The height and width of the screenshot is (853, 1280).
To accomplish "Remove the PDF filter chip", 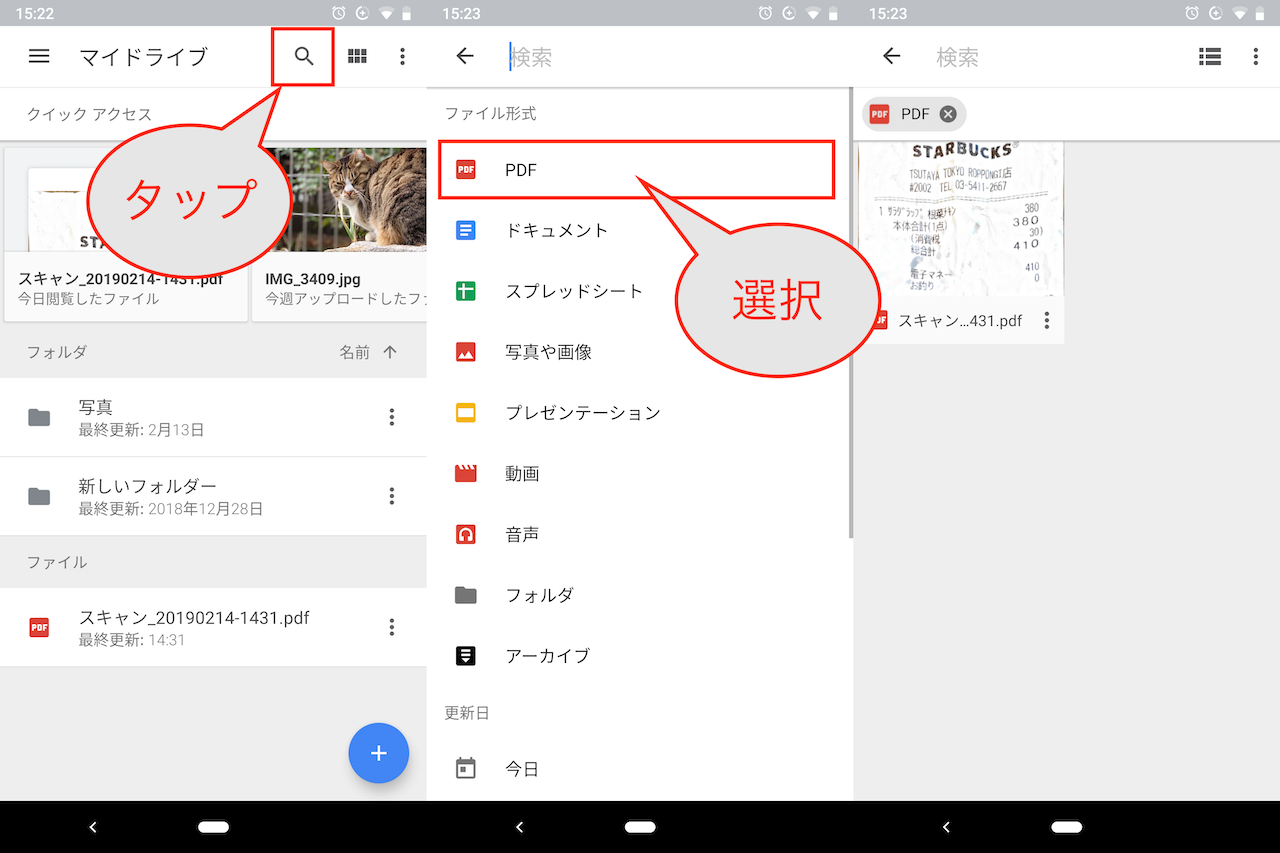I will point(948,114).
